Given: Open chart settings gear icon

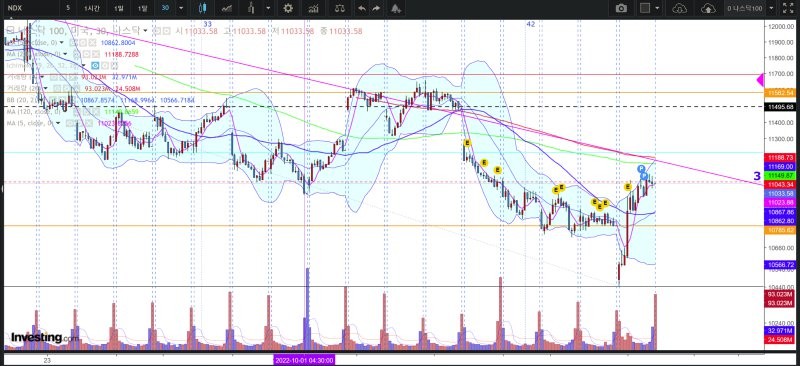Looking at the screenshot, I should coord(288,8).
